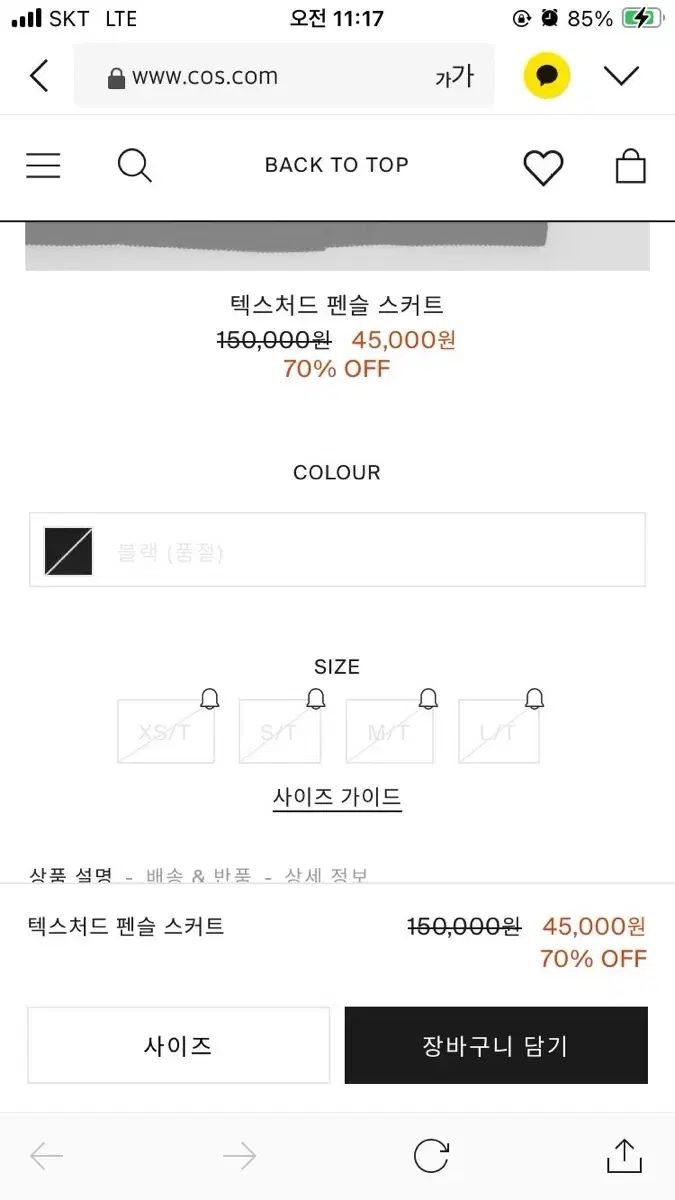
Task: Enable restock bell alert for XS/T
Action: point(210,699)
